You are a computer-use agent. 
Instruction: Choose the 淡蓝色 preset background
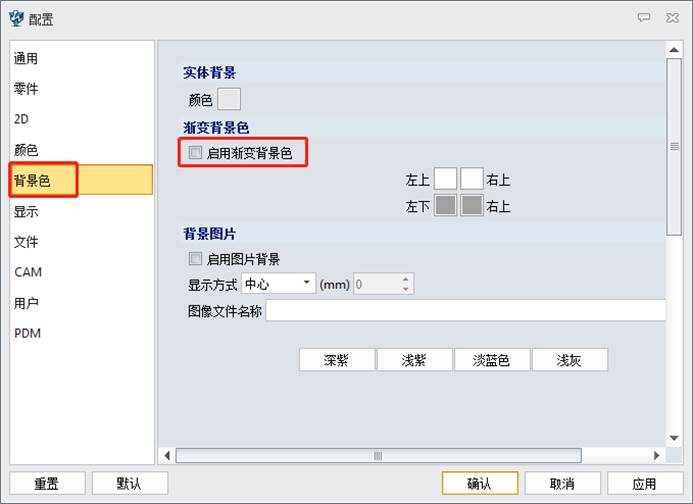click(491, 360)
